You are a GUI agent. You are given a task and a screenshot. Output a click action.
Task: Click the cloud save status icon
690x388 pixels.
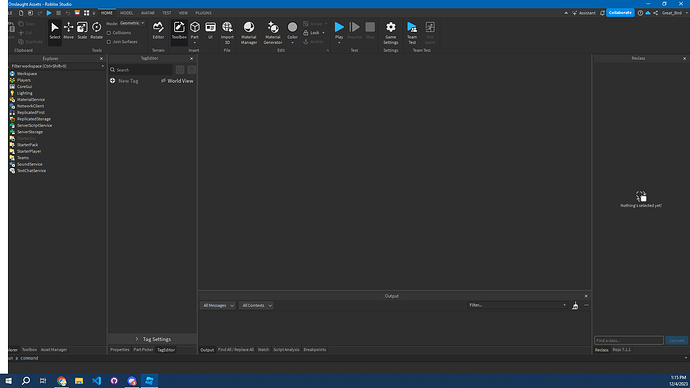tap(648, 13)
